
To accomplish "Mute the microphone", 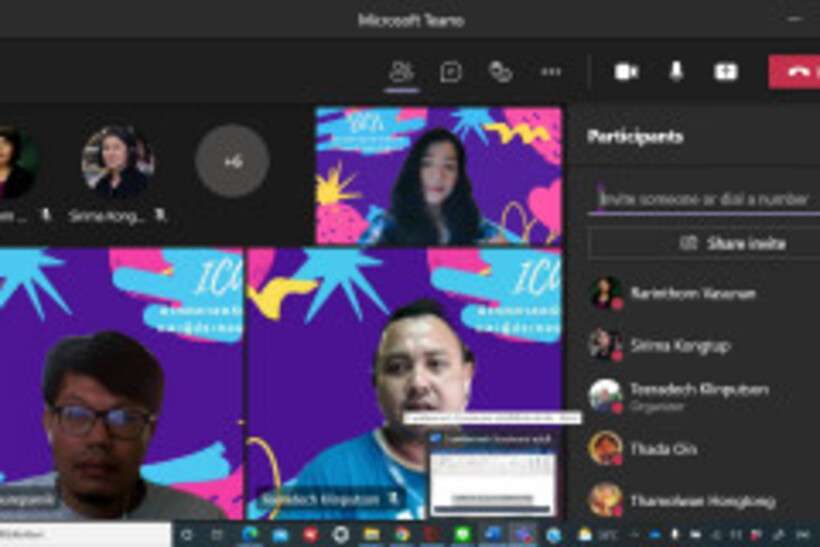I will click(677, 72).
